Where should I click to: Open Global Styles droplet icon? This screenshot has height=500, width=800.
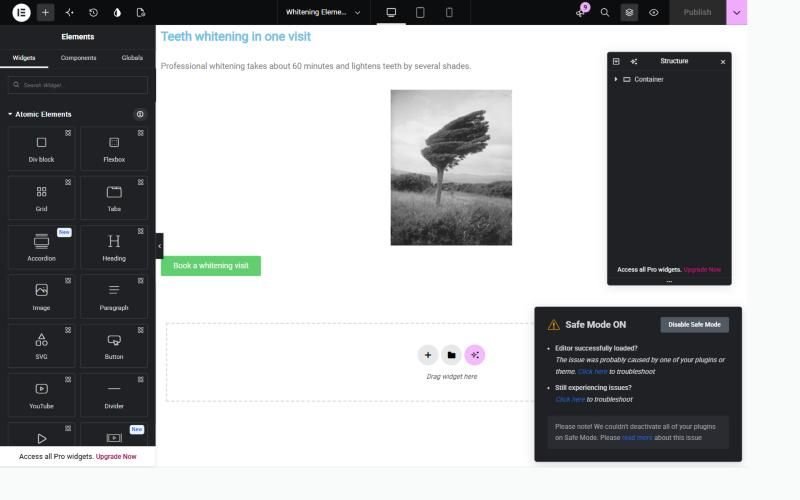(117, 12)
